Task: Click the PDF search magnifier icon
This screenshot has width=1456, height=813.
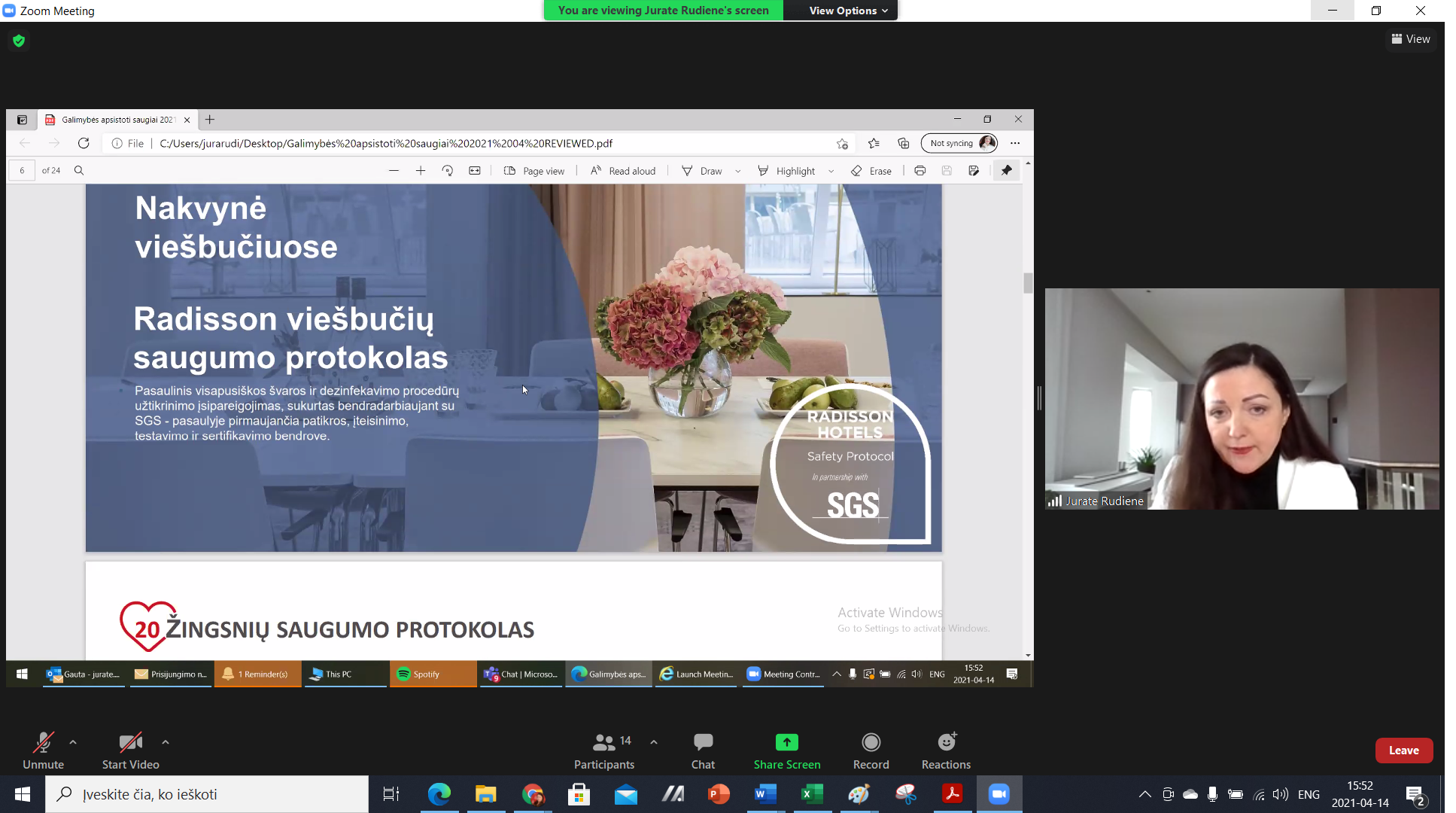Action: [79, 171]
